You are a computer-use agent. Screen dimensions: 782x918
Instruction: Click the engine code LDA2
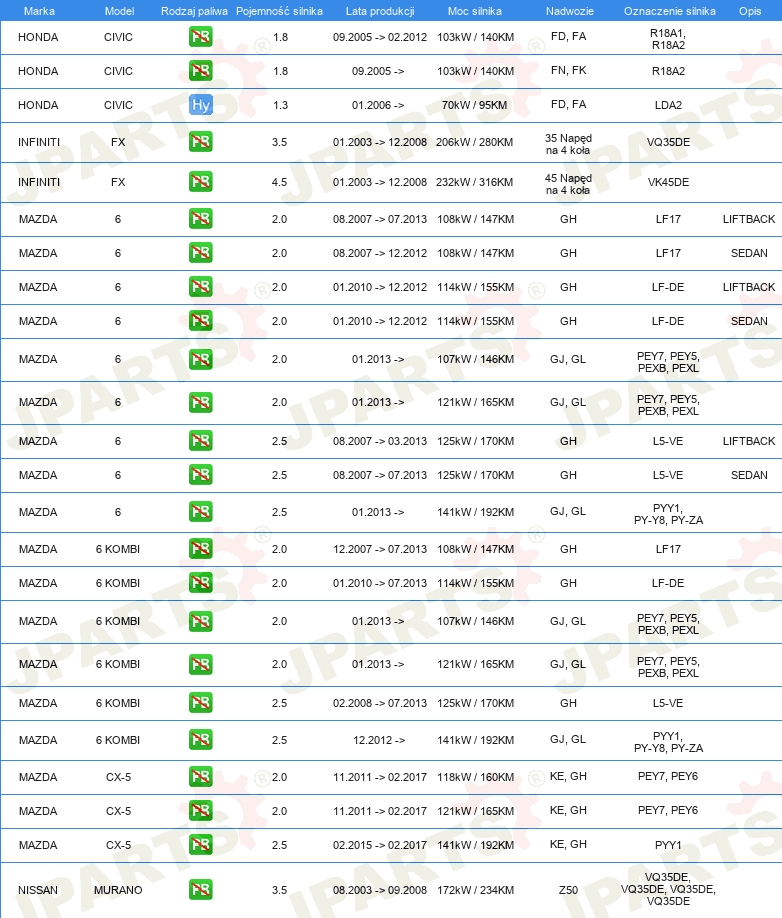pos(668,105)
